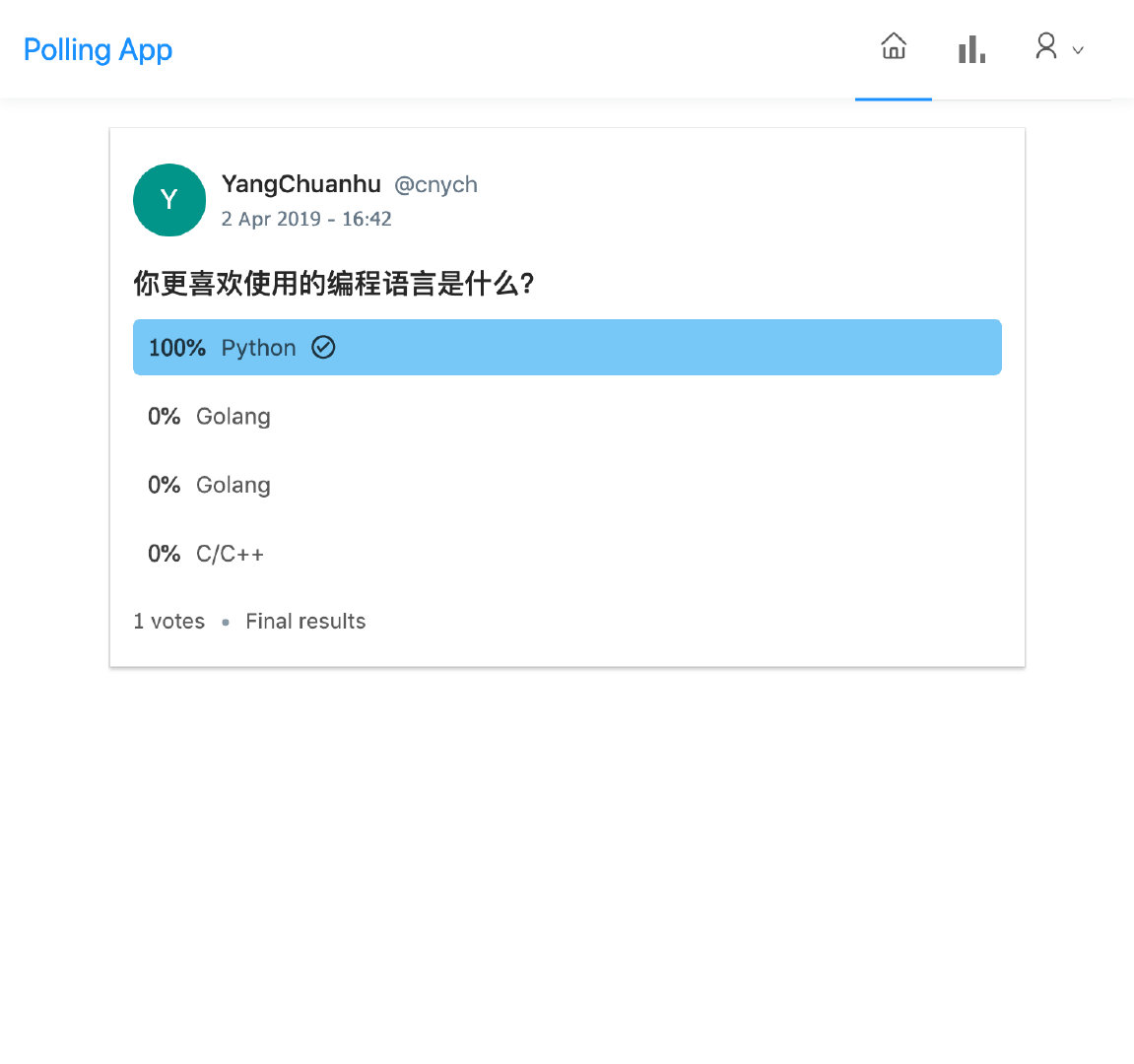Click the checkmark on the Python option
Viewport: 1134px width, 1064px height.
tap(324, 347)
